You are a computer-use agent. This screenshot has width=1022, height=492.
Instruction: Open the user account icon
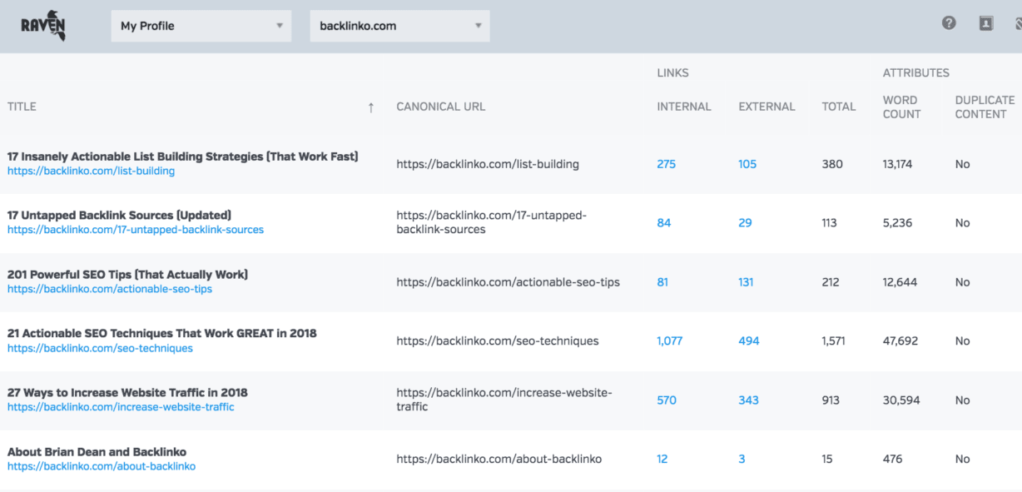tap(986, 23)
